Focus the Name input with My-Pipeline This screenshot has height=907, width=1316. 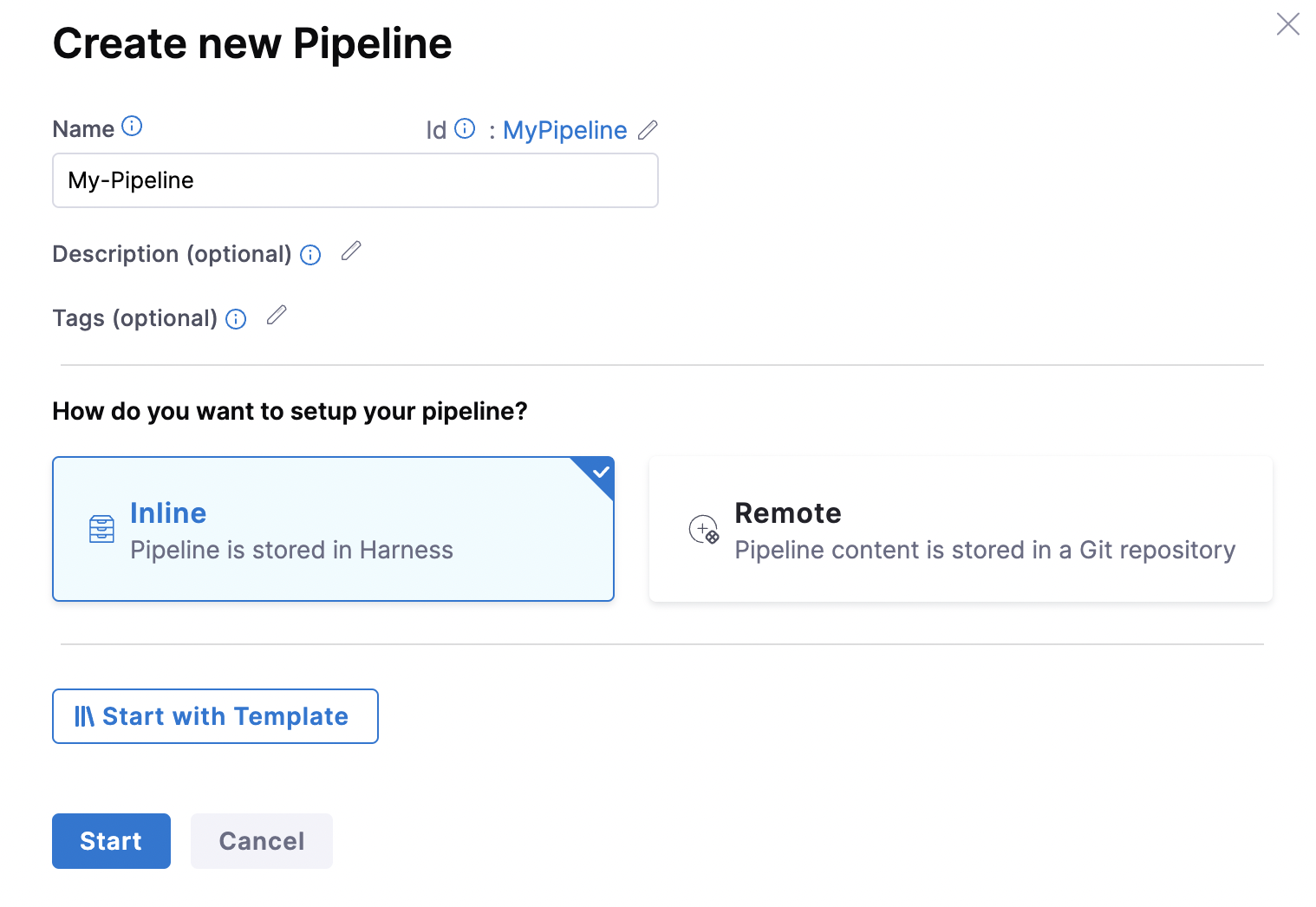(355, 180)
